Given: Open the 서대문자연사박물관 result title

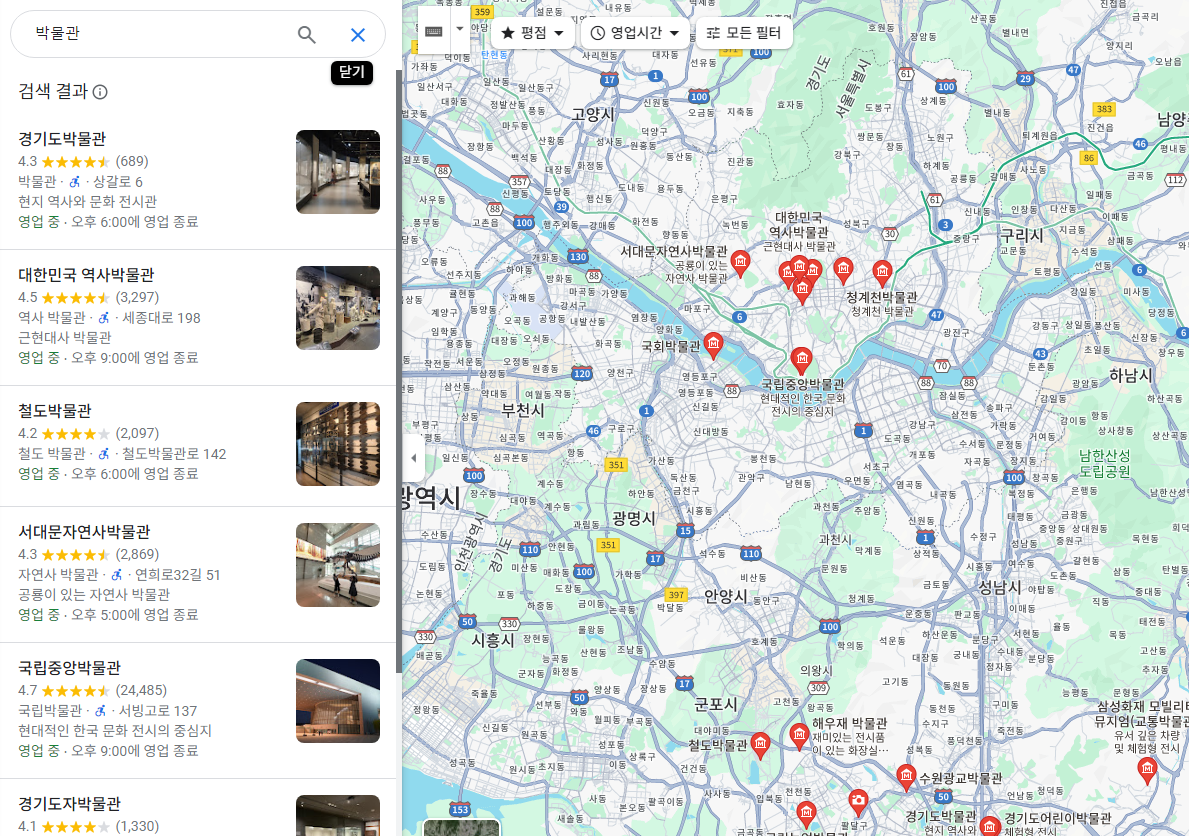Looking at the screenshot, I should [84, 532].
